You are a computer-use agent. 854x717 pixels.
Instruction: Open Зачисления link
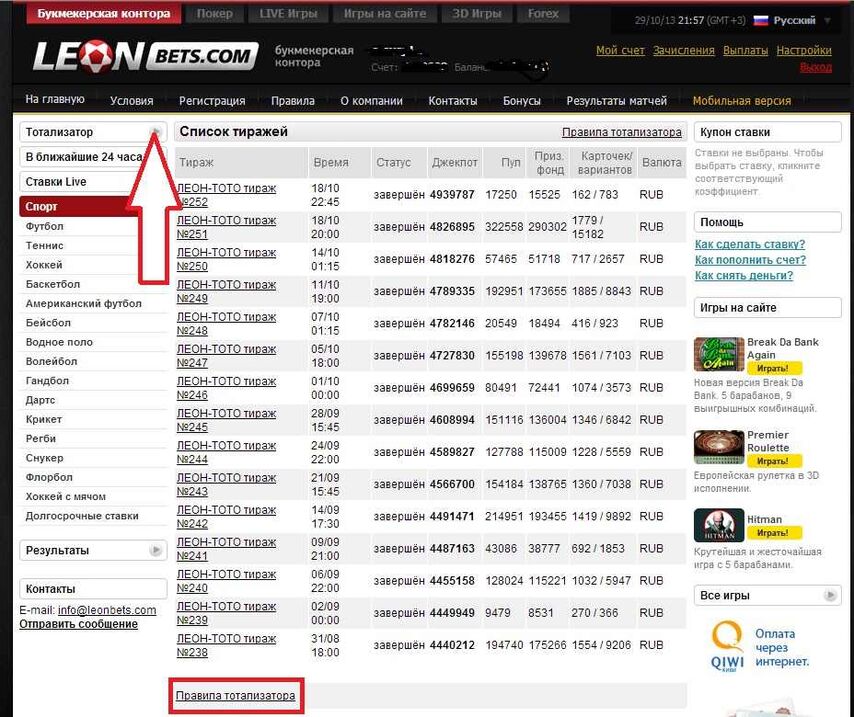684,50
